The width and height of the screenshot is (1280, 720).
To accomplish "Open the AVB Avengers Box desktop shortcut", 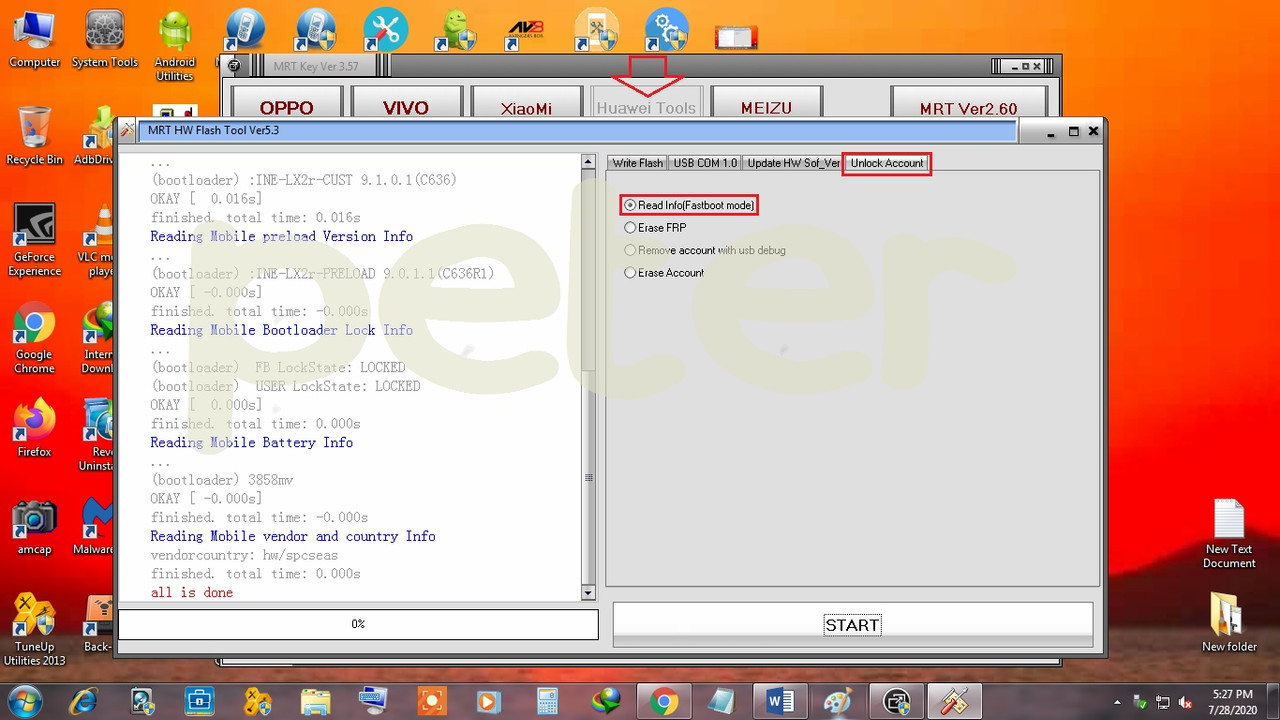I will tap(526, 30).
